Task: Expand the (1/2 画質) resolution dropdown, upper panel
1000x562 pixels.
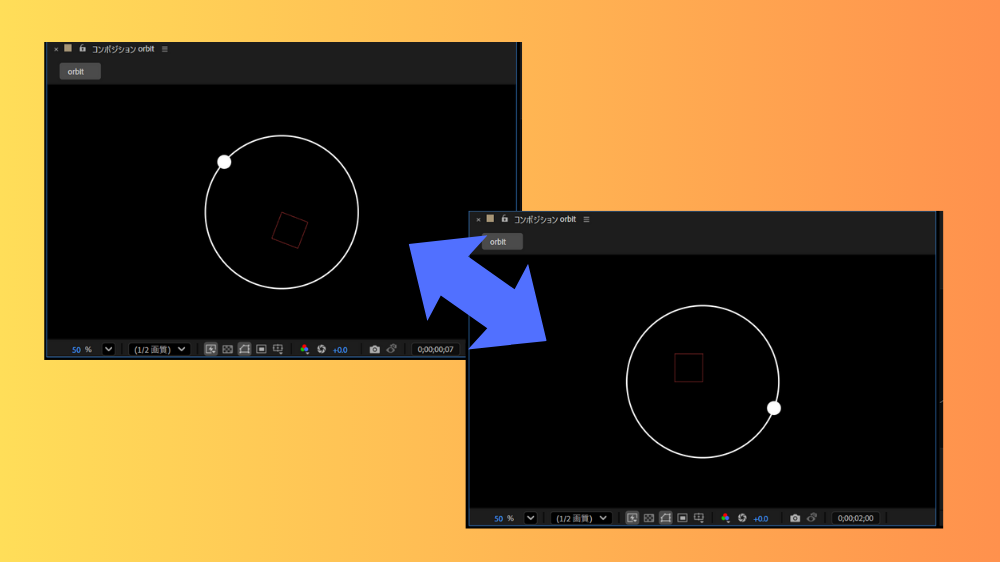Action: (159, 349)
